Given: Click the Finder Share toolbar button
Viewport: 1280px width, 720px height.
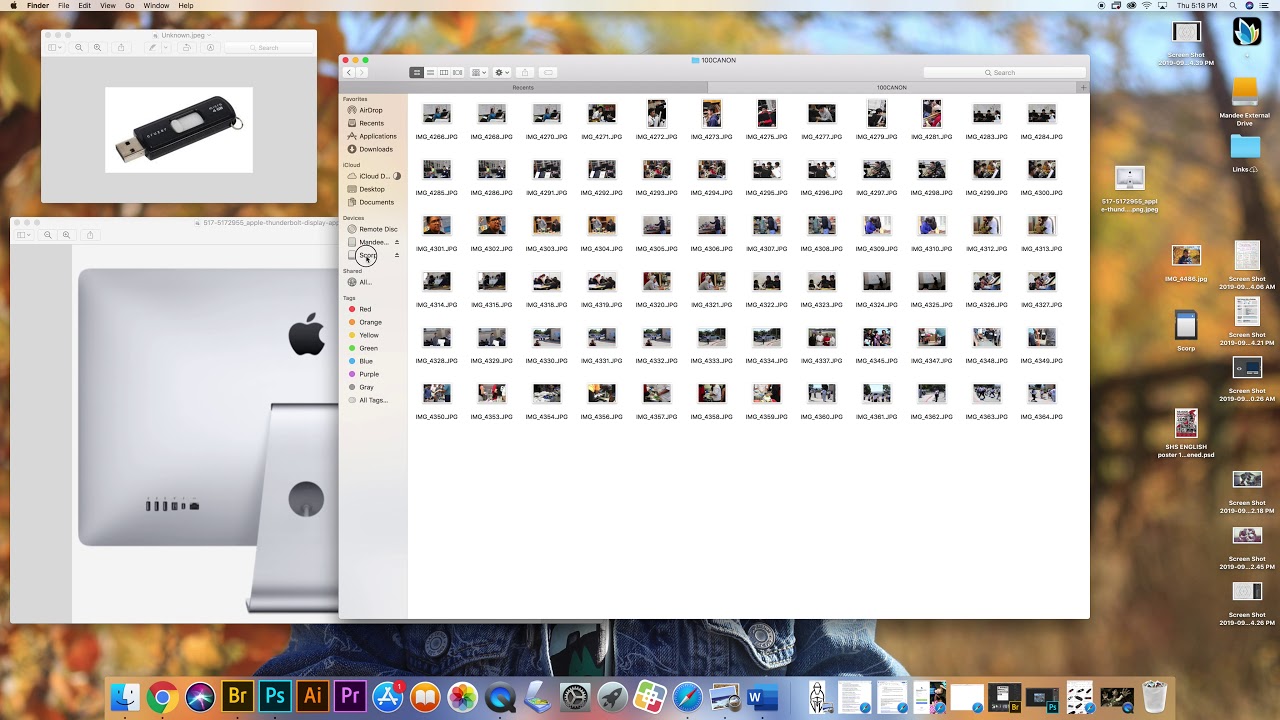Looking at the screenshot, I should pos(524,72).
